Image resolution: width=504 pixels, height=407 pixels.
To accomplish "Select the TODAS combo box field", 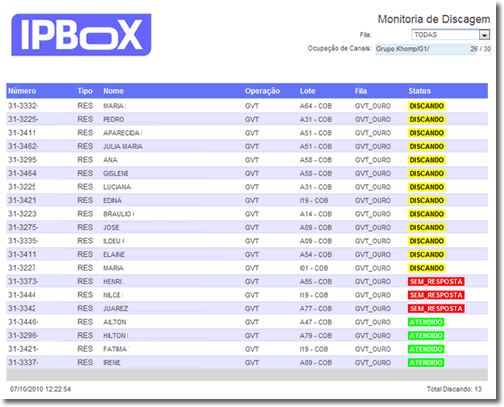I will [450, 35].
